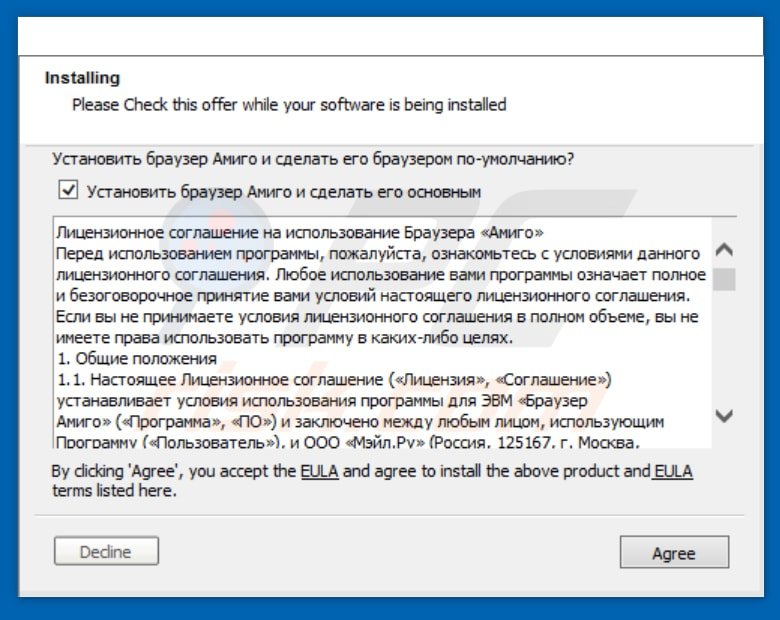Screen dimensions: 780x620
Task: Click the license line starting 'Если вы не принимаете'
Action: 378,317
